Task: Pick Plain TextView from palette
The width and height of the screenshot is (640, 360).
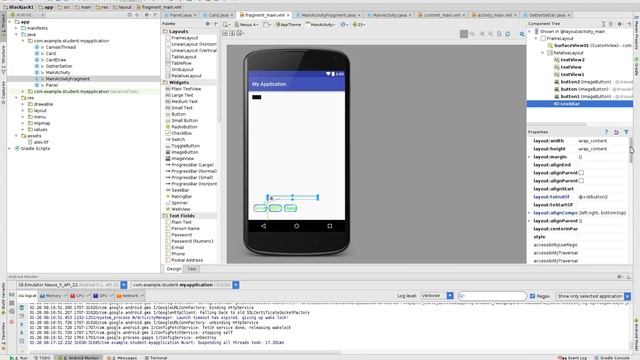Action: (x=186, y=89)
